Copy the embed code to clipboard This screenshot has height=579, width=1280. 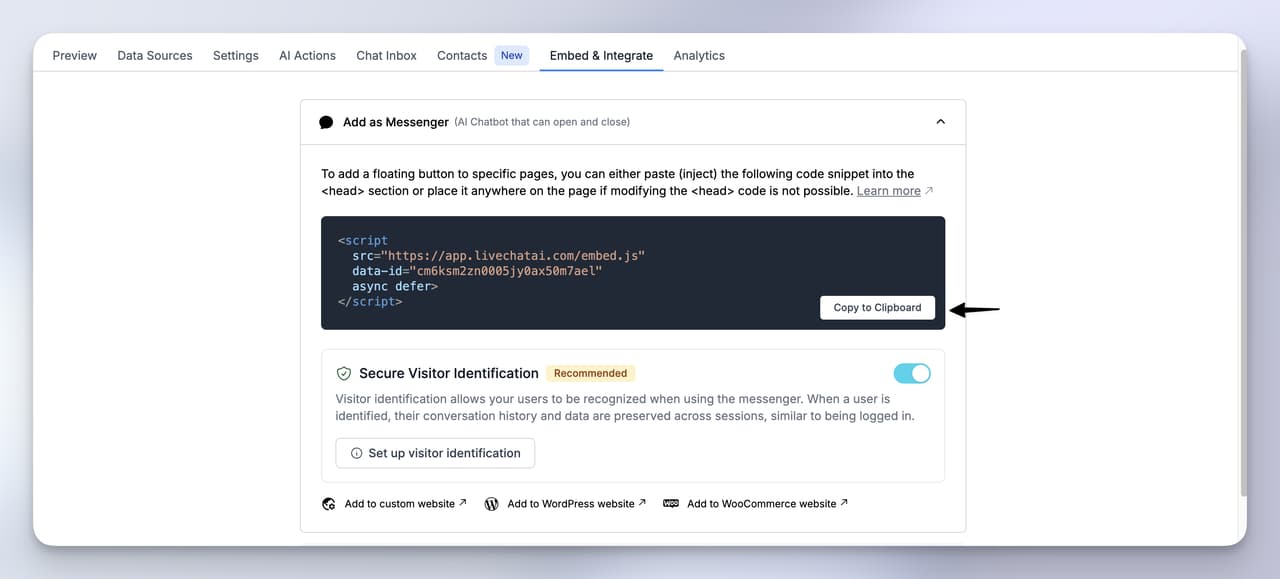pyautogui.click(x=877, y=307)
